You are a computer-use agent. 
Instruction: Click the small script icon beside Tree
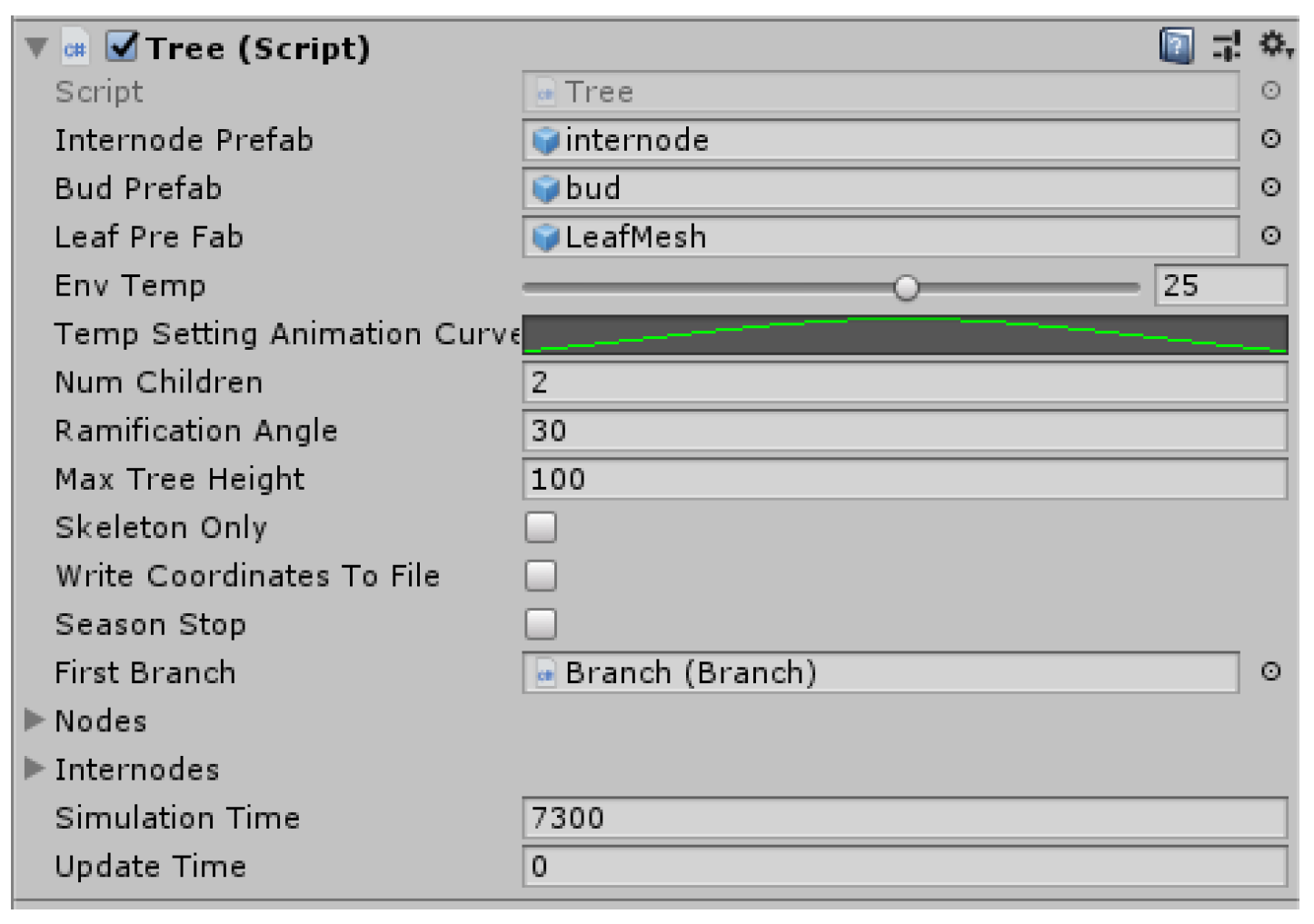[x=545, y=93]
